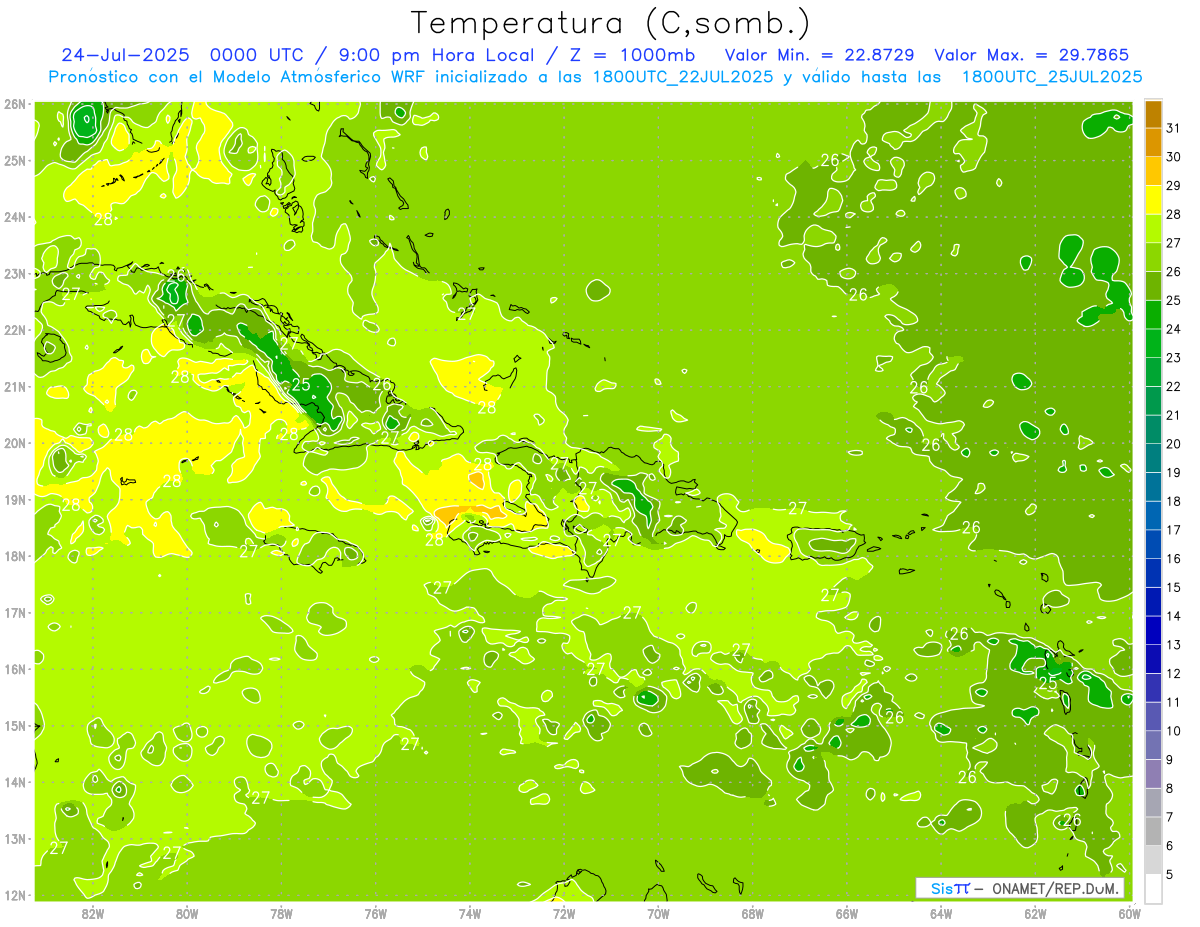1200x927 pixels.
Task: Click the 16N latitude axis label
Action: point(15,669)
